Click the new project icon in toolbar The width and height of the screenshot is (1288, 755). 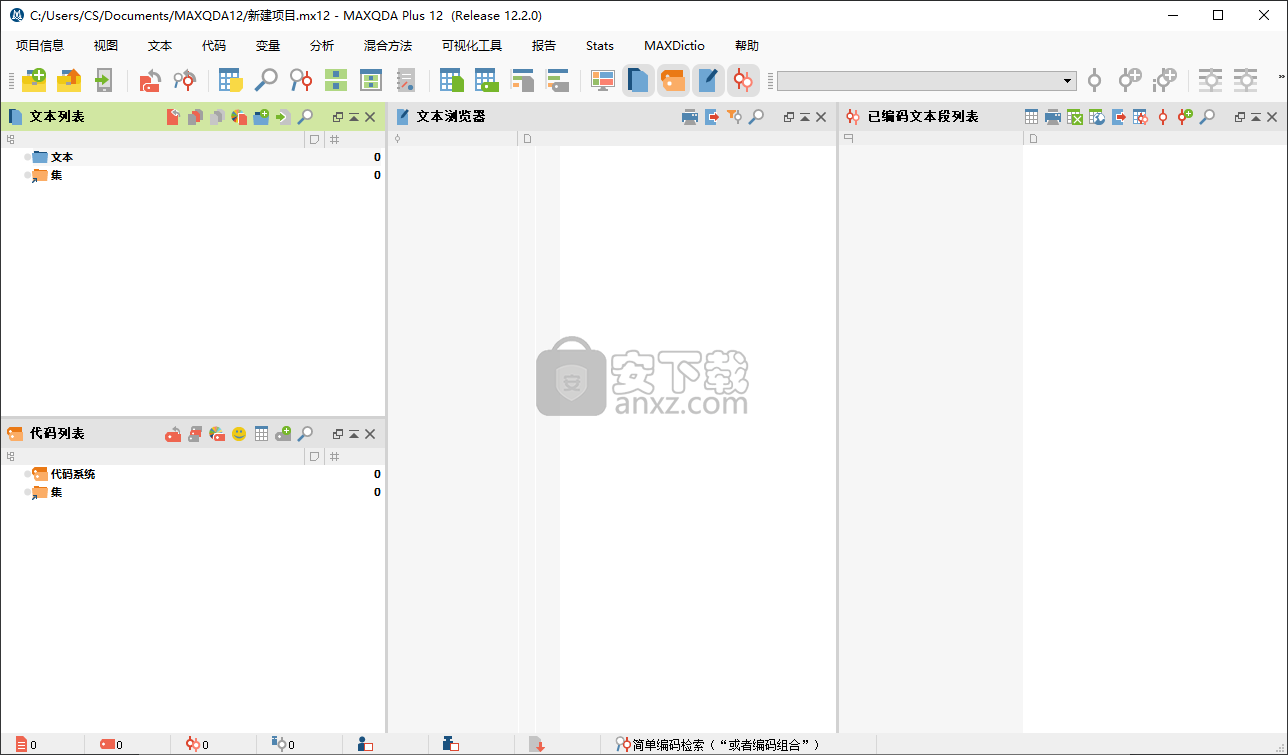pyautogui.click(x=34, y=80)
